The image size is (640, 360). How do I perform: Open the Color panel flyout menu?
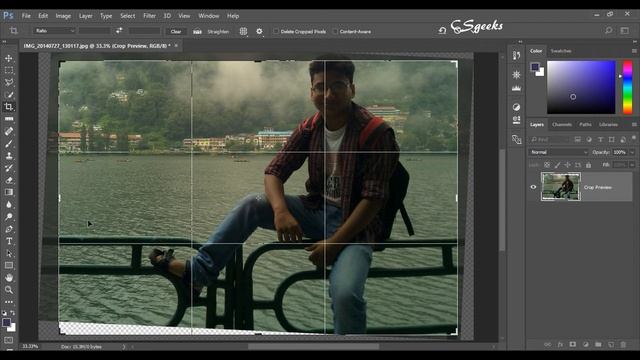[x=634, y=51]
